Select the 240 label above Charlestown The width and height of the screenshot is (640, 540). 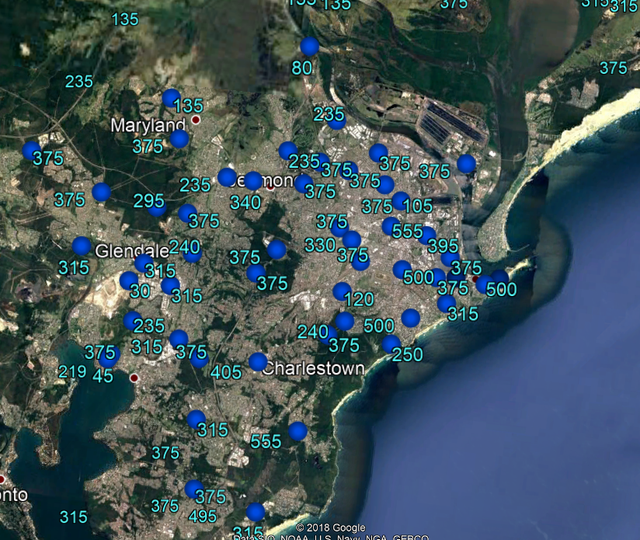coord(313,332)
